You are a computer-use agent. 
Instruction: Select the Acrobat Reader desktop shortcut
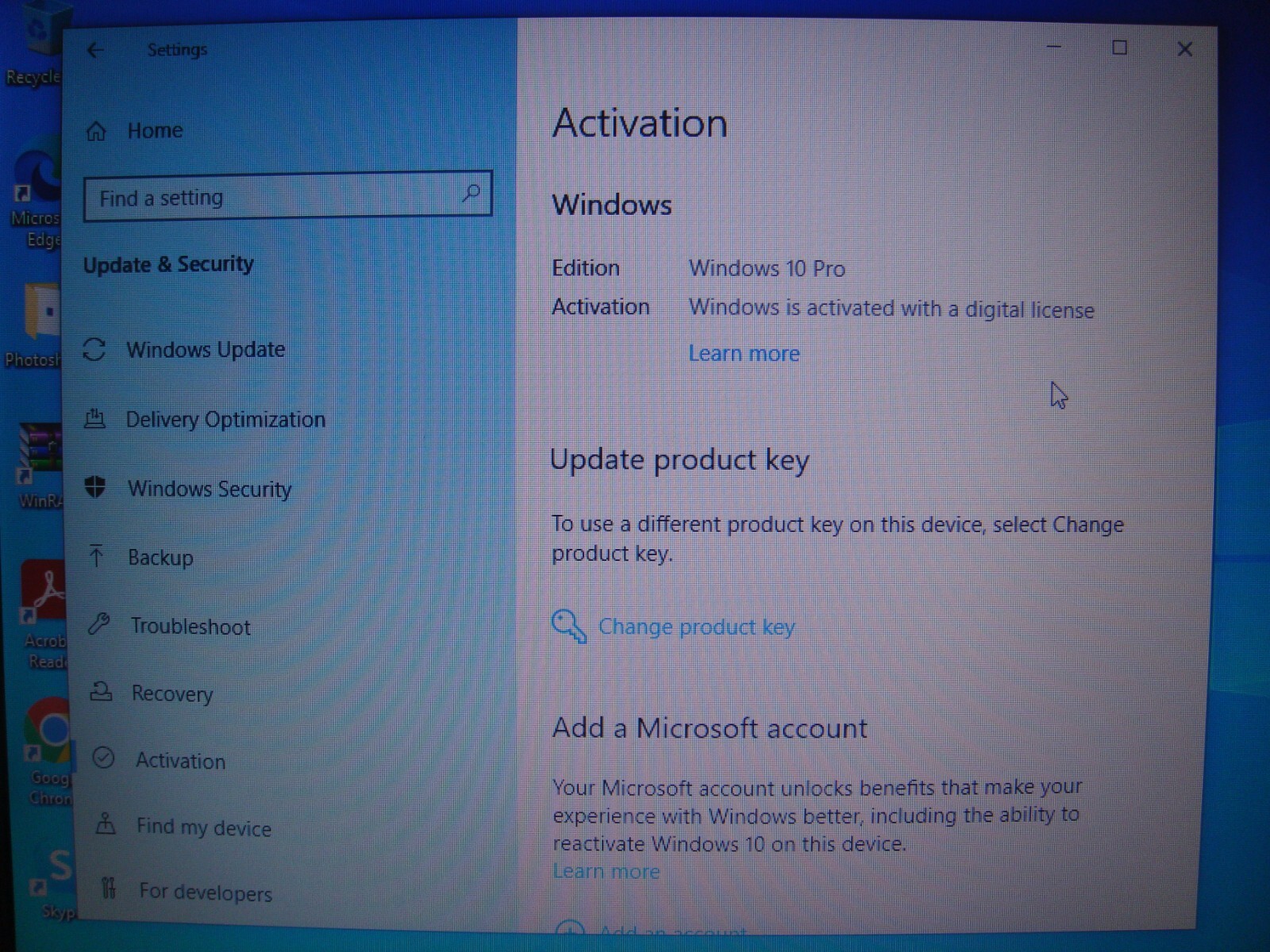pos(44,616)
